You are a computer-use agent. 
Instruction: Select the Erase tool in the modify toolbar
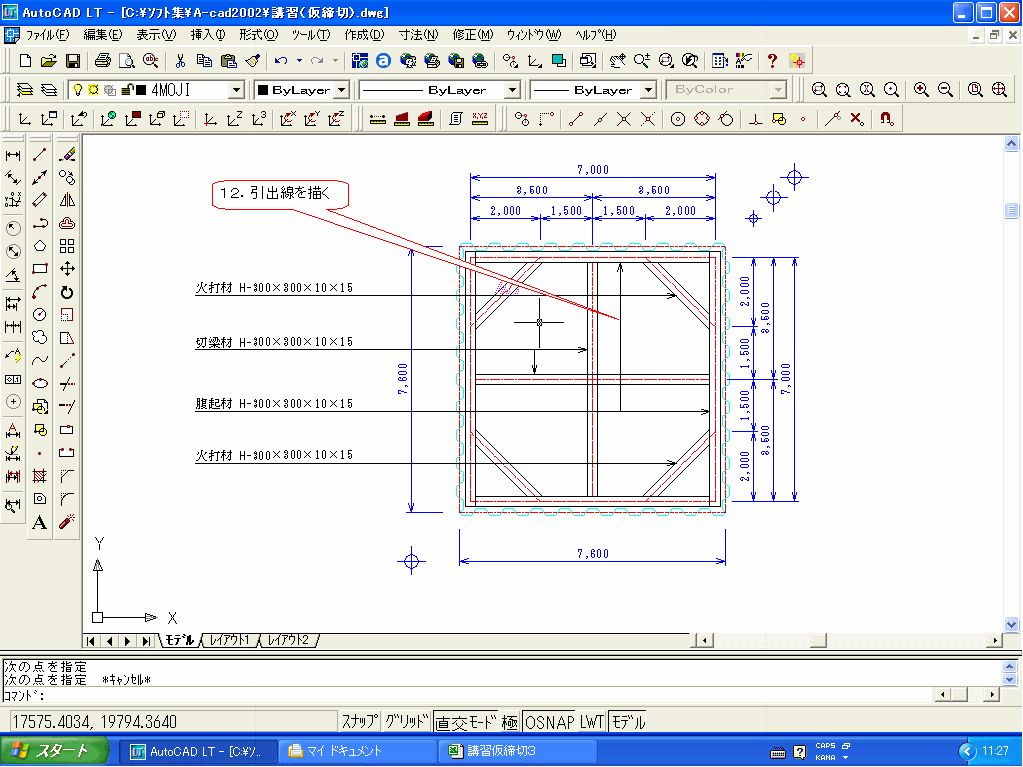point(67,154)
